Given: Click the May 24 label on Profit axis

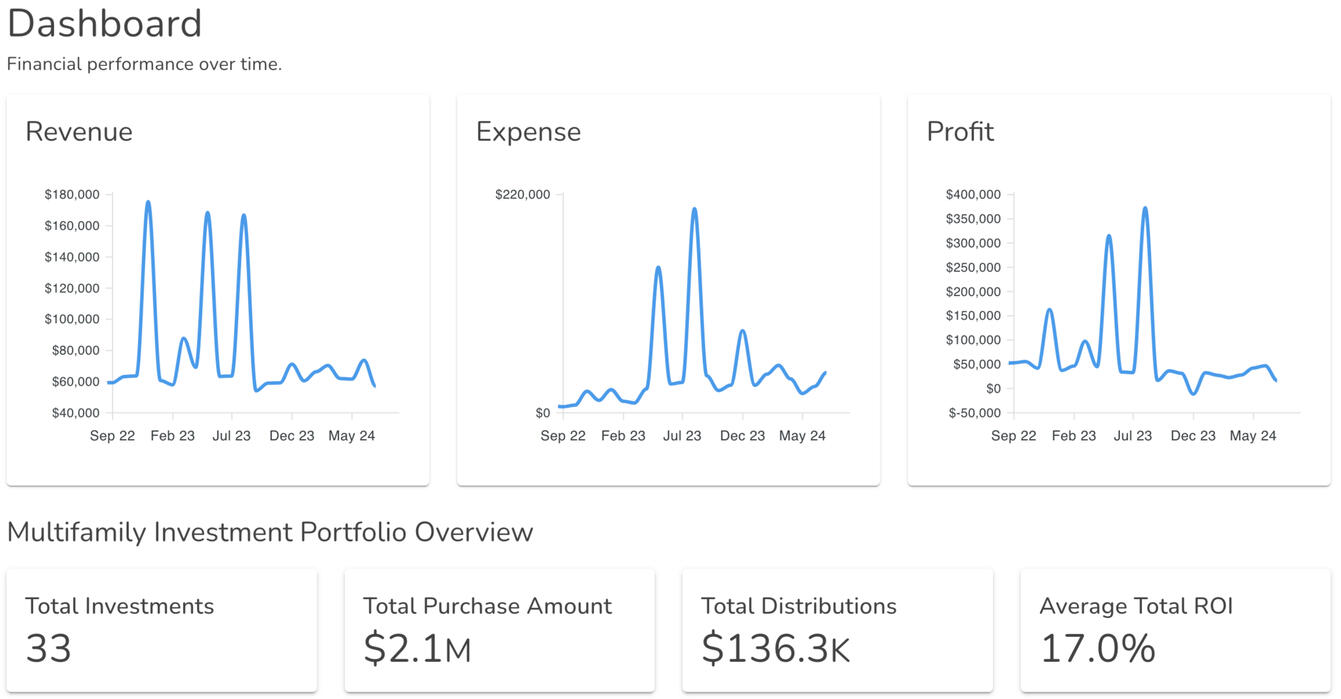Looking at the screenshot, I should pyautogui.click(x=1252, y=436).
